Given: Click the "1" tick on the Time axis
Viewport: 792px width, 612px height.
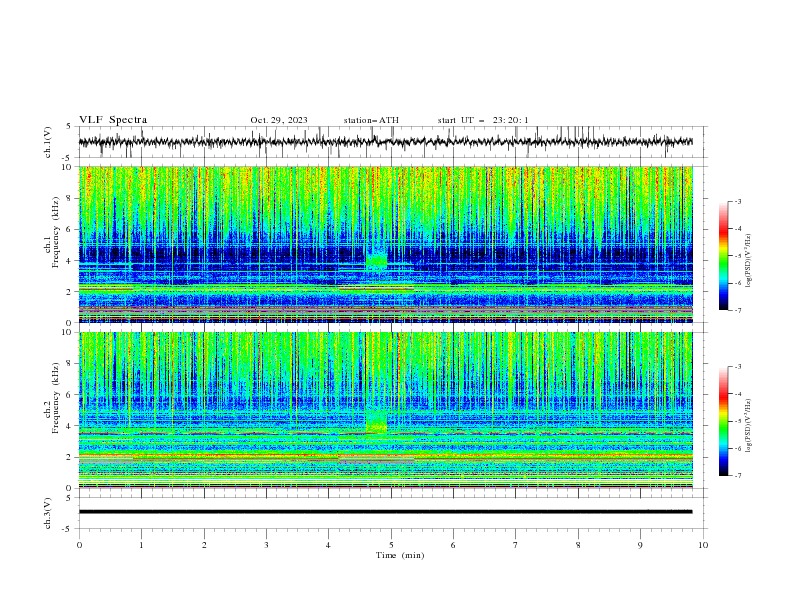Looking at the screenshot, I should pos(141,545).
